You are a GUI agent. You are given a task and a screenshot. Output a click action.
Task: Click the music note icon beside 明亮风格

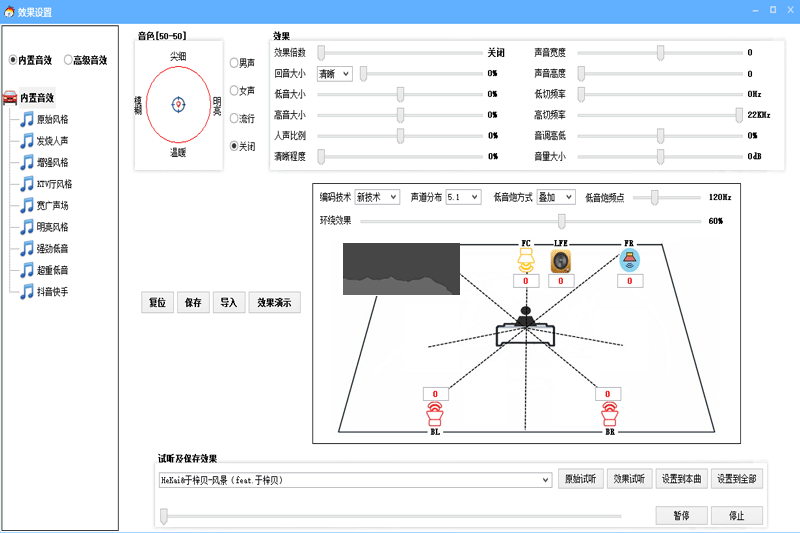coord(27,227)
